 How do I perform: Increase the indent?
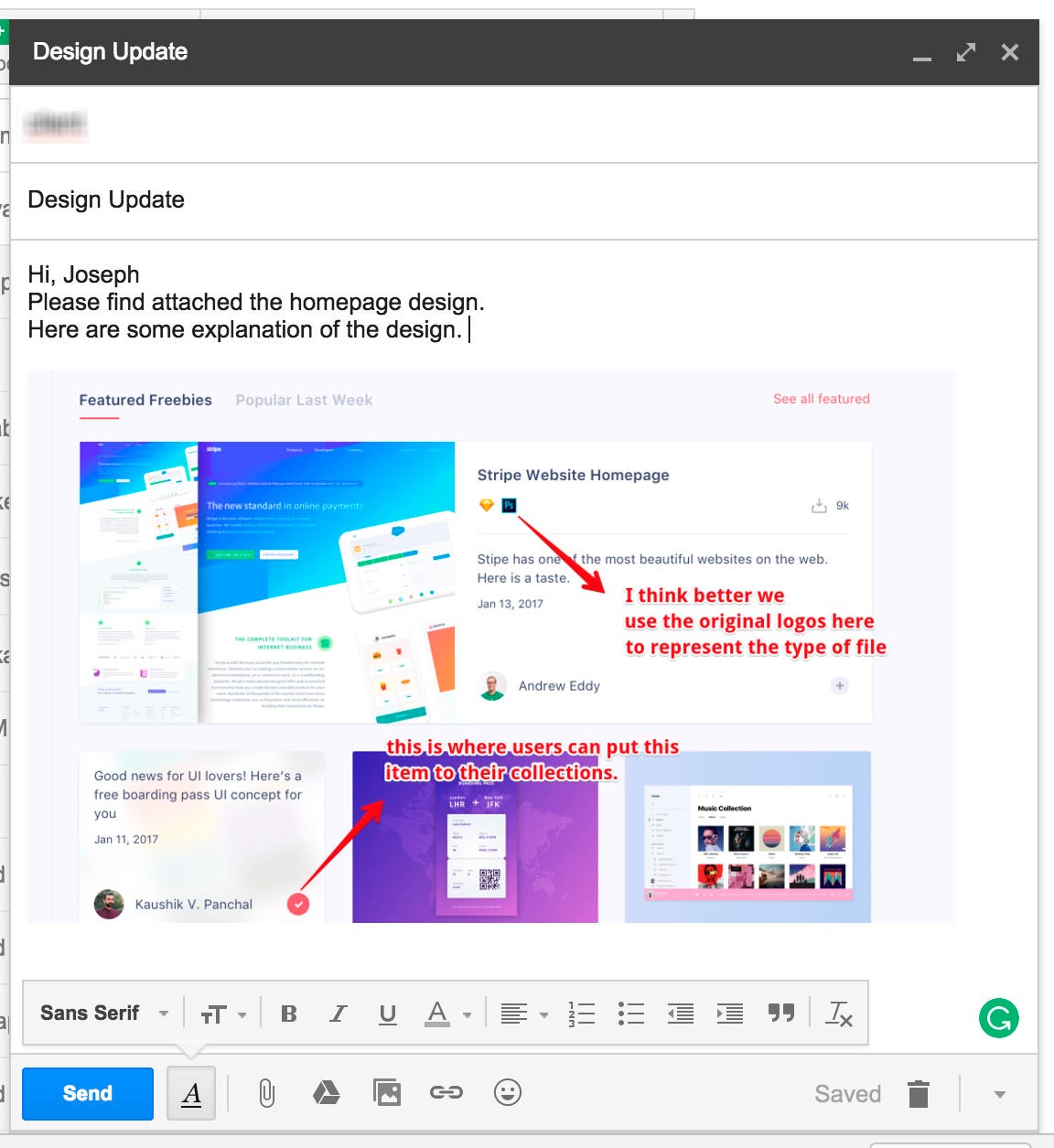click(x=730, y=1014)
